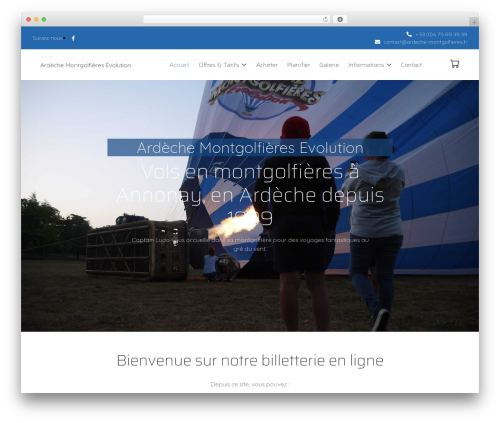
Task: Click the email envelope icon
Action: 377,42
